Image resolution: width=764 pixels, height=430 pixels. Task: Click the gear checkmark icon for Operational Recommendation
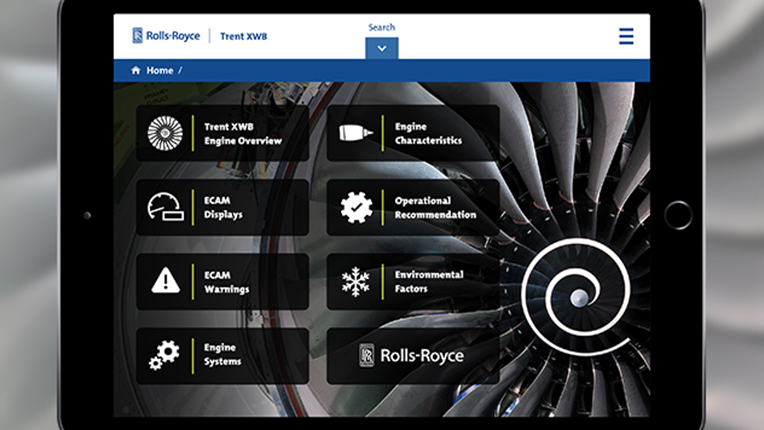click(356, 207)
